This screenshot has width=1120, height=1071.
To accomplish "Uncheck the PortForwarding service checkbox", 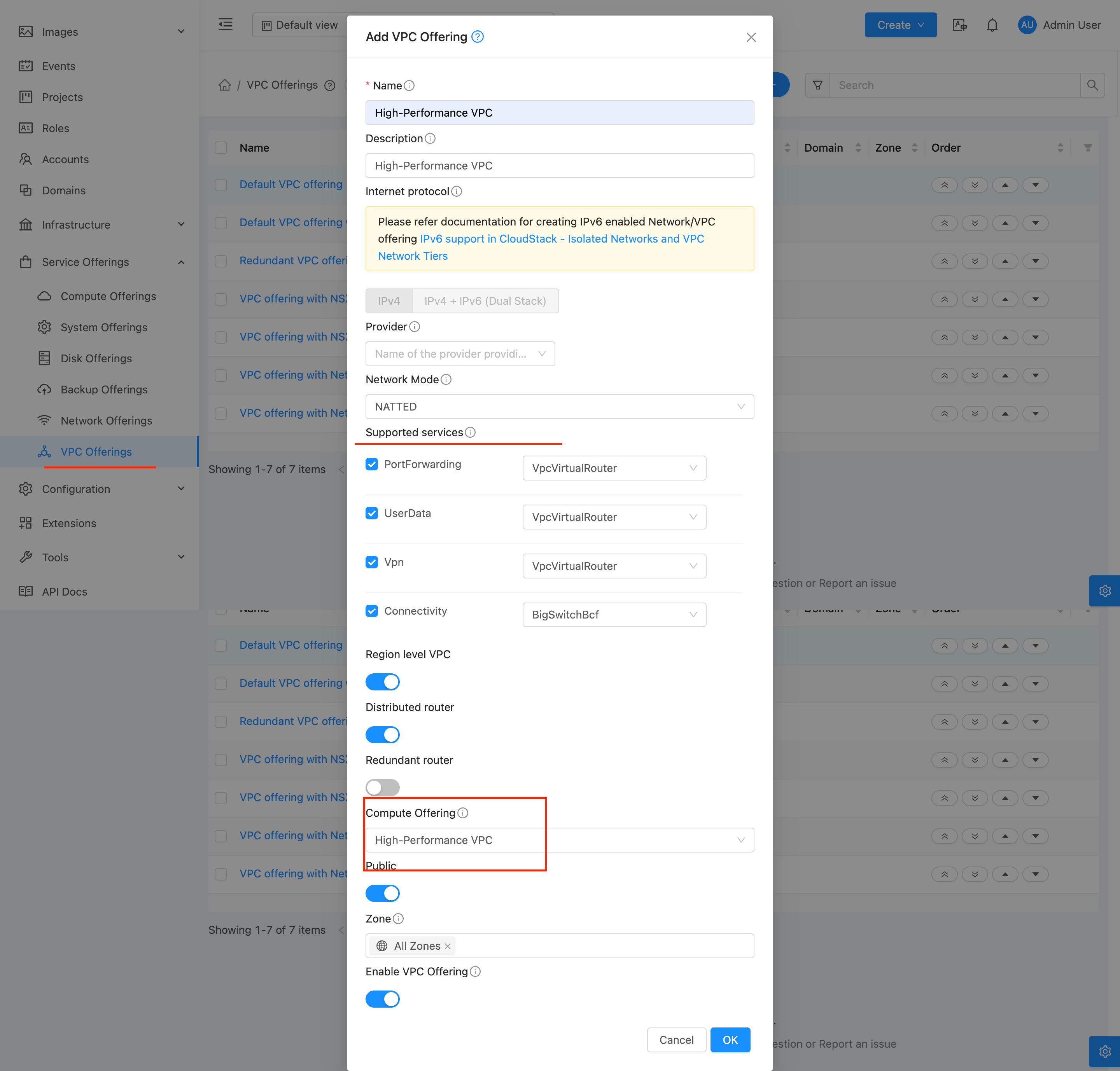I will (x=372, y=464).
